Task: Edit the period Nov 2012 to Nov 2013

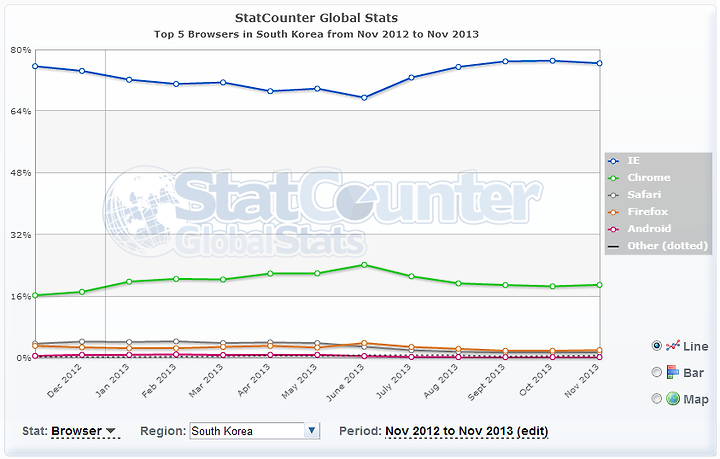Action: [x=467, y=431]
